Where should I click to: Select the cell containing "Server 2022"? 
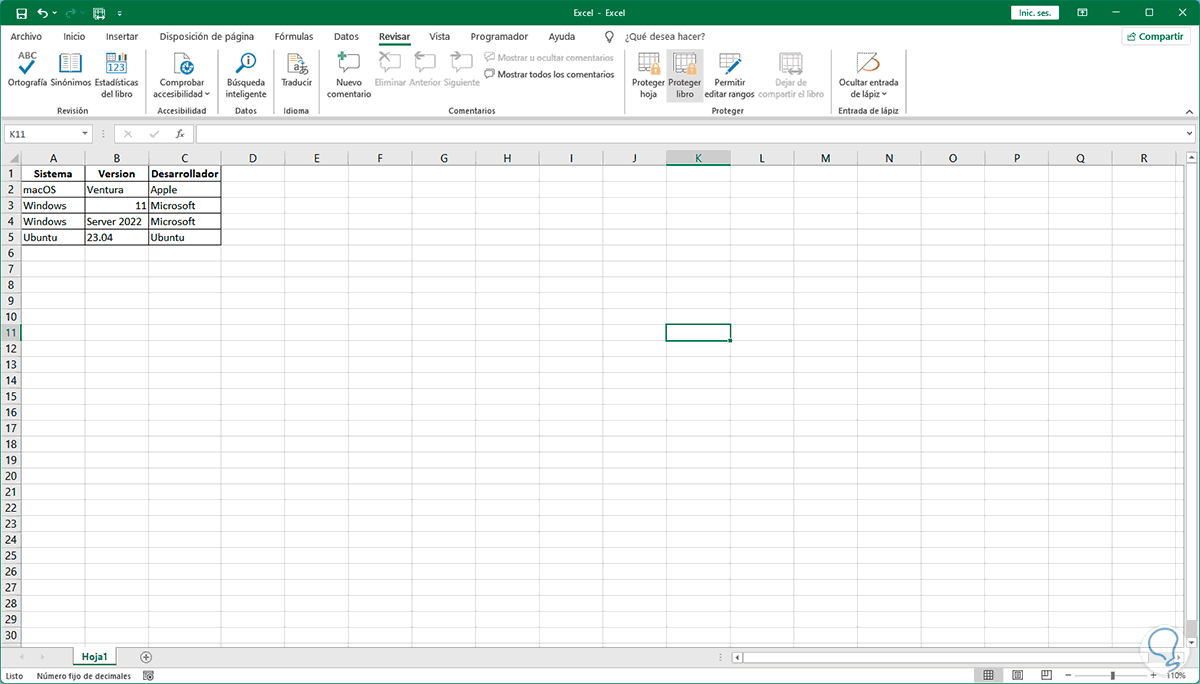tap(117, 221)
